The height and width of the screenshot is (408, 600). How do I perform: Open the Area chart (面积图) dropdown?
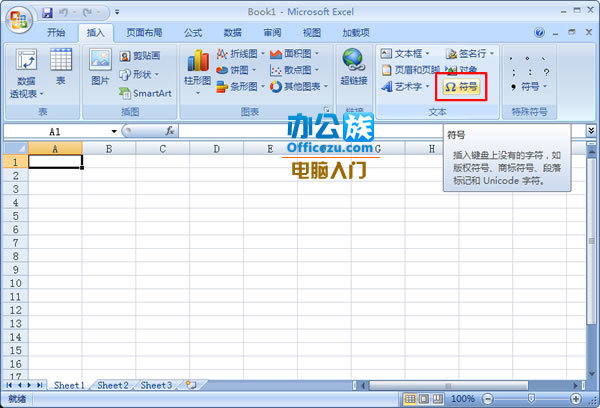tap(295, 54)
